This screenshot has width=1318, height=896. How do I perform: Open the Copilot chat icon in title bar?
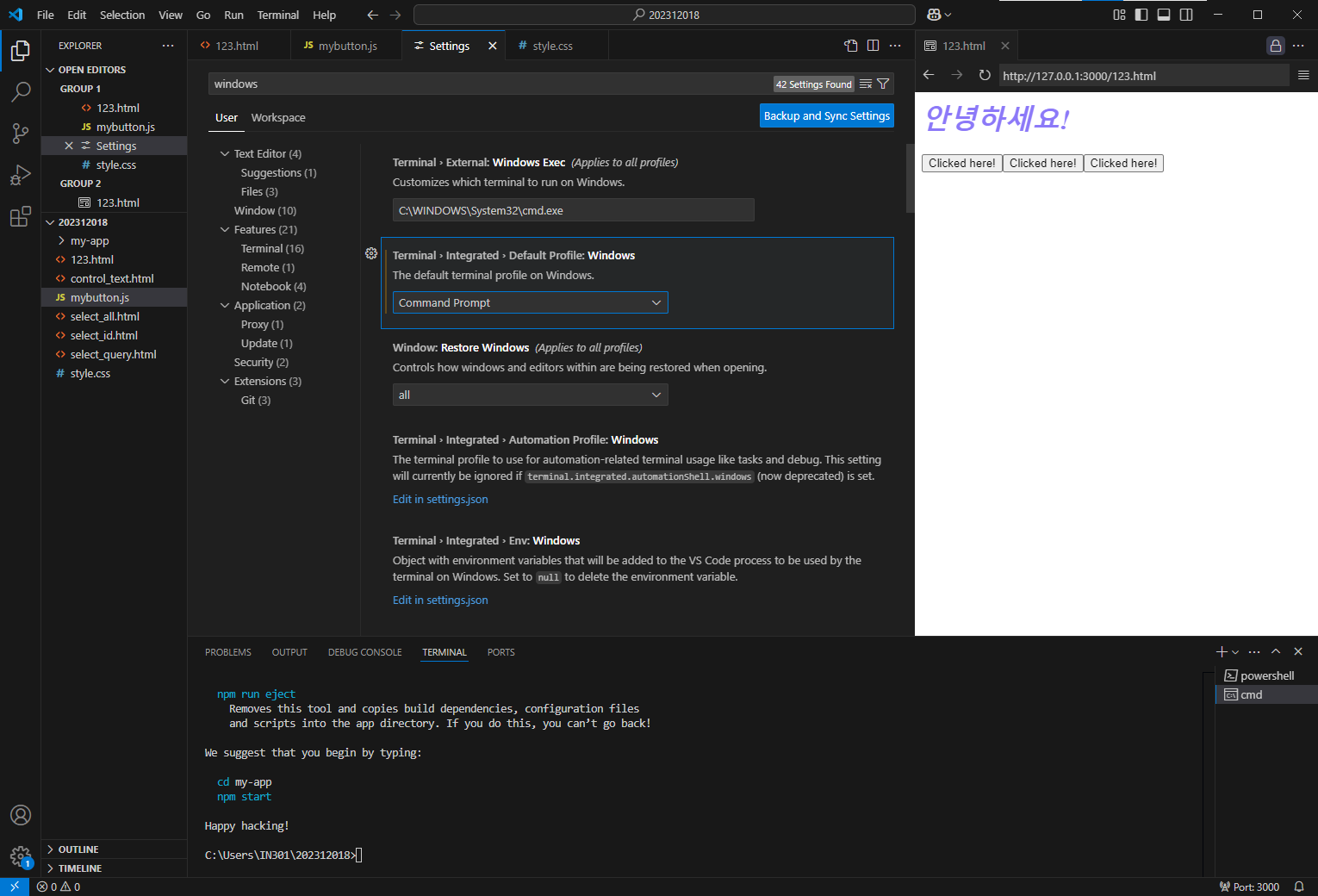(x=934, y=15)
